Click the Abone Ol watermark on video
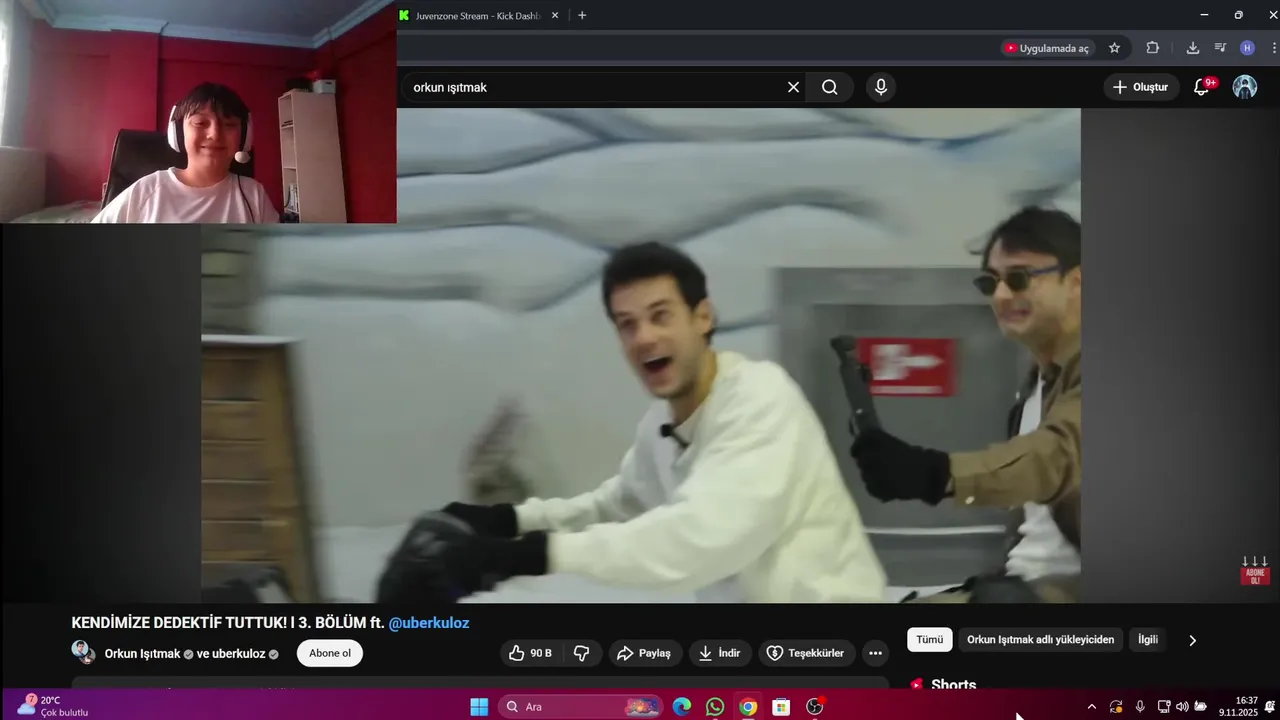This screenshot has height=720, width=1280. tap(1255, 571)
